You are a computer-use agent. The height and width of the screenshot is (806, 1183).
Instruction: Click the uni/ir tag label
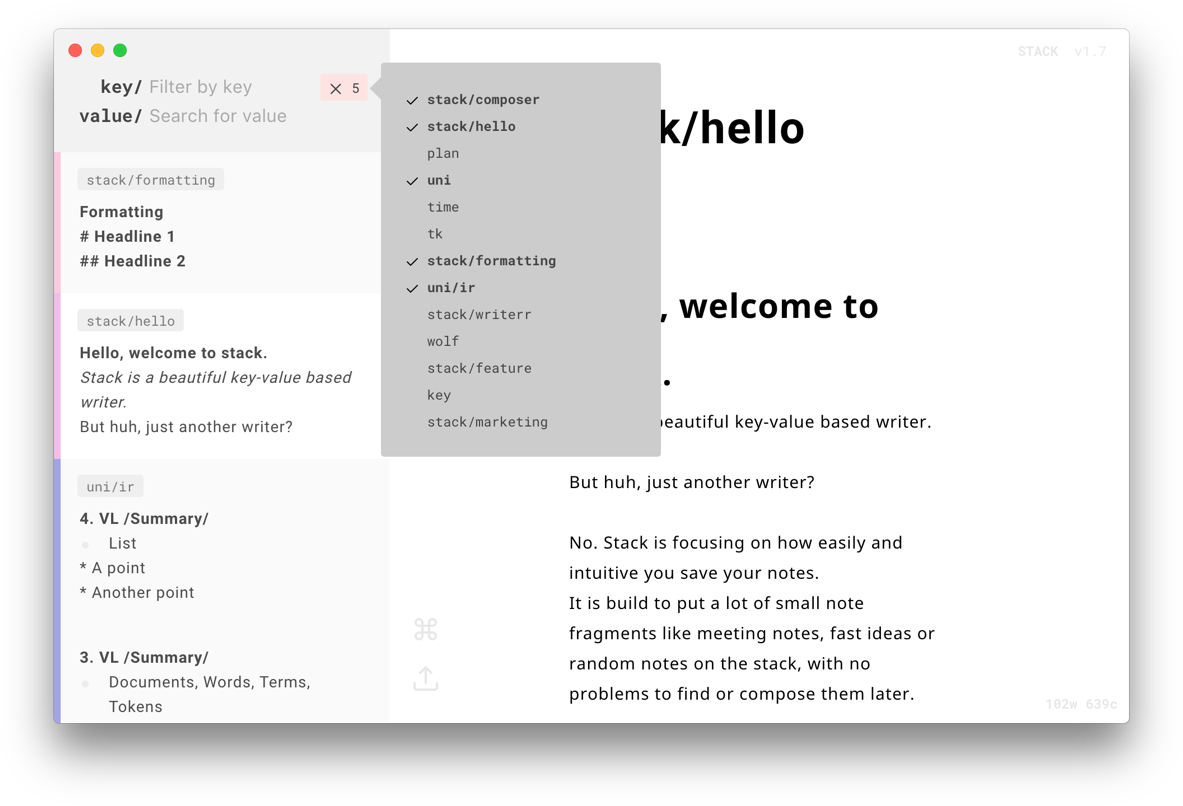coord(110,487)
